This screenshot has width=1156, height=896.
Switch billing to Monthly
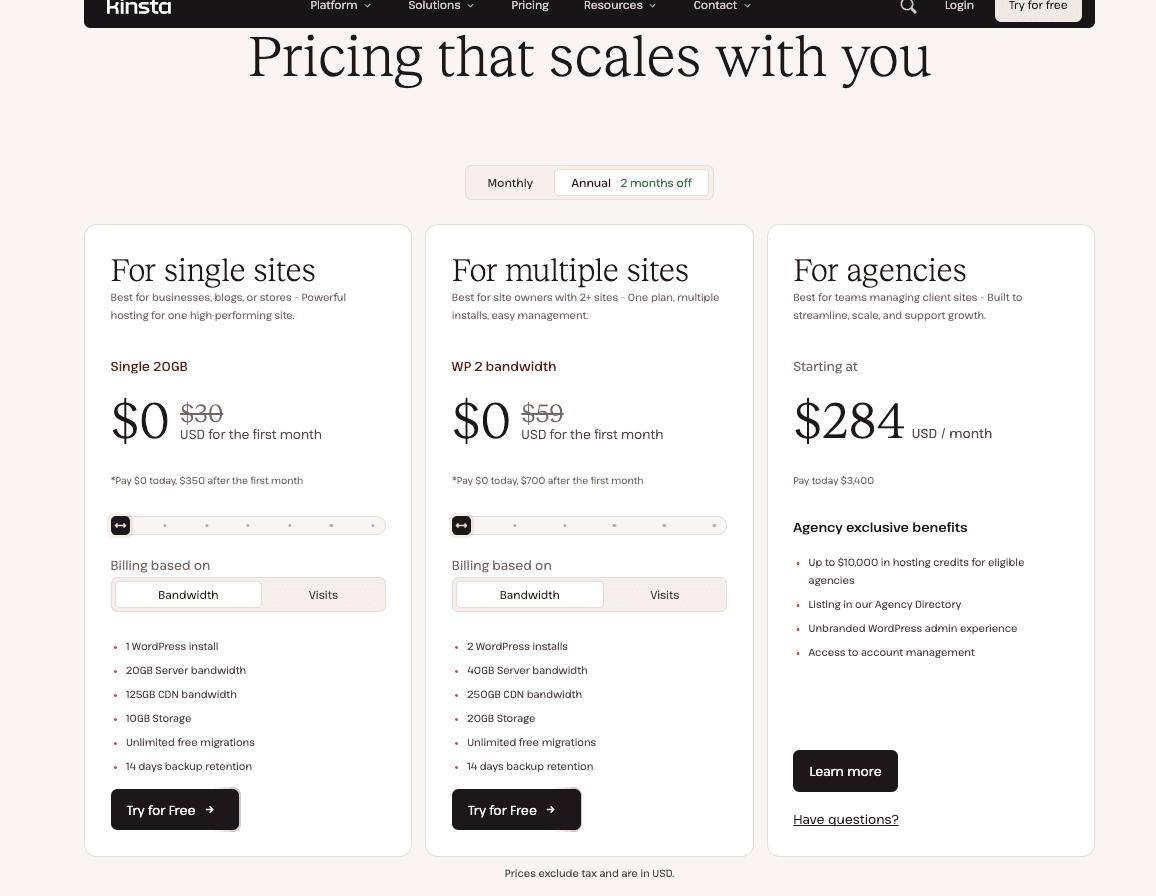pyautogui.click(x=510, y=183)
